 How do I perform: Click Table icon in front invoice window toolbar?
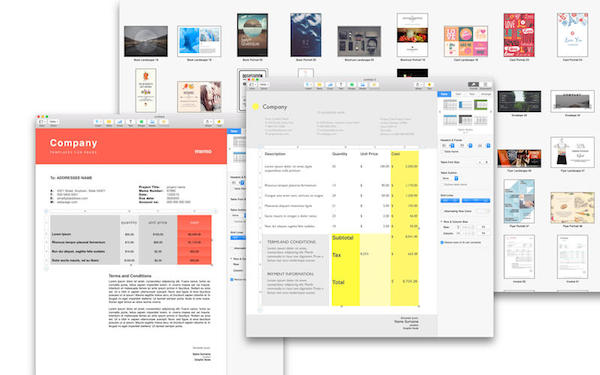(x=320, y=84)
